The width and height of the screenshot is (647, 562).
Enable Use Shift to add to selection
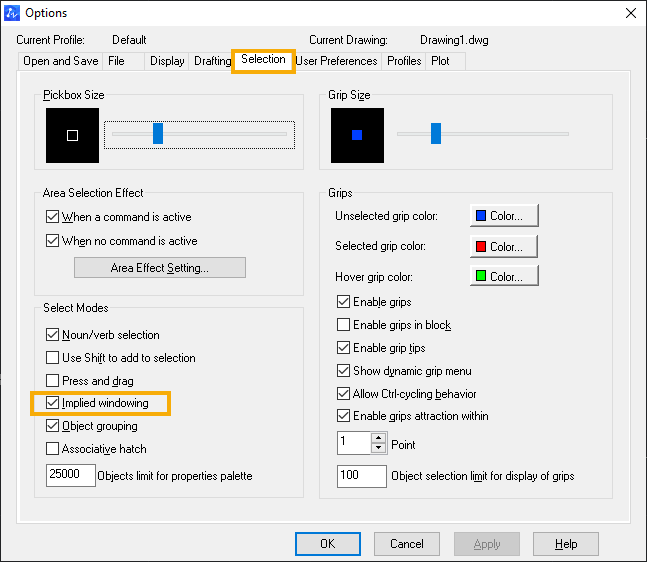52,357
